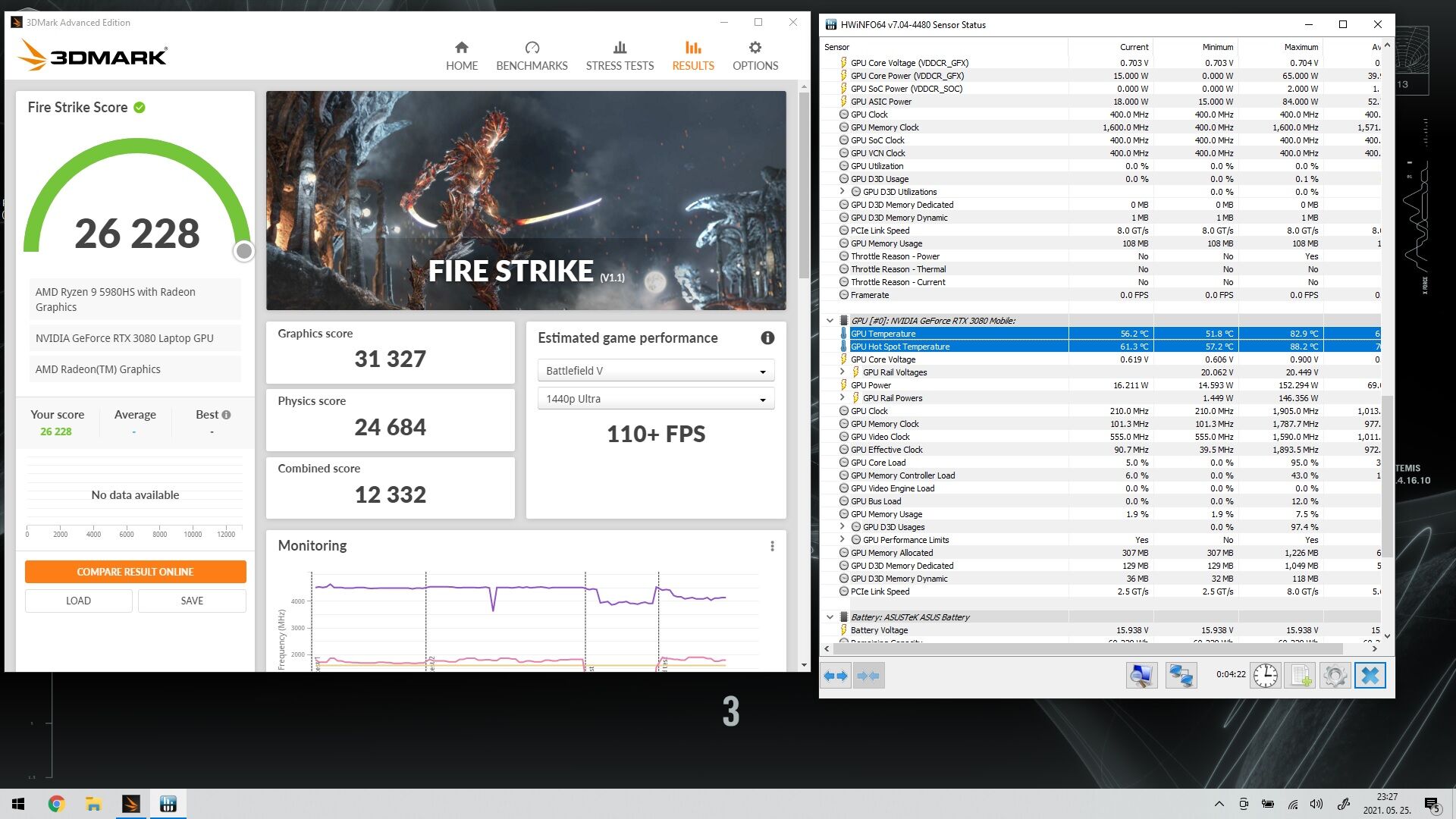The image size is (1456, 819).
Task: Click COMPARE RESULT ONLINE button
Action: [x=135, y=572]
